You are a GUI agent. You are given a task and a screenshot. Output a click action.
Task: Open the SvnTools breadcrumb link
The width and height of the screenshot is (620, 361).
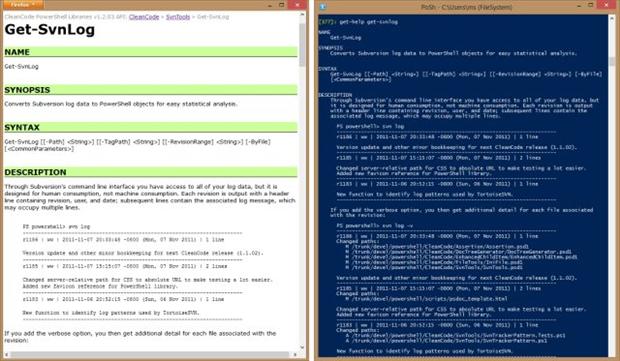(x=178, y=17)
